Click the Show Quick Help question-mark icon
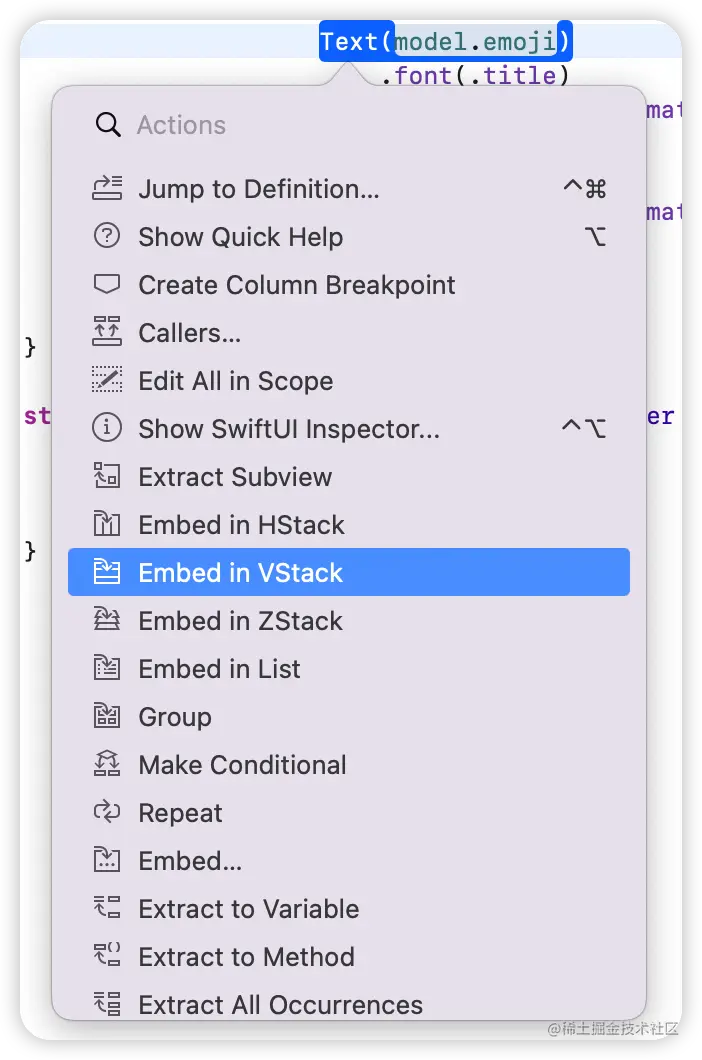The height and width of the screenshot is (1060, 702). 107,236
